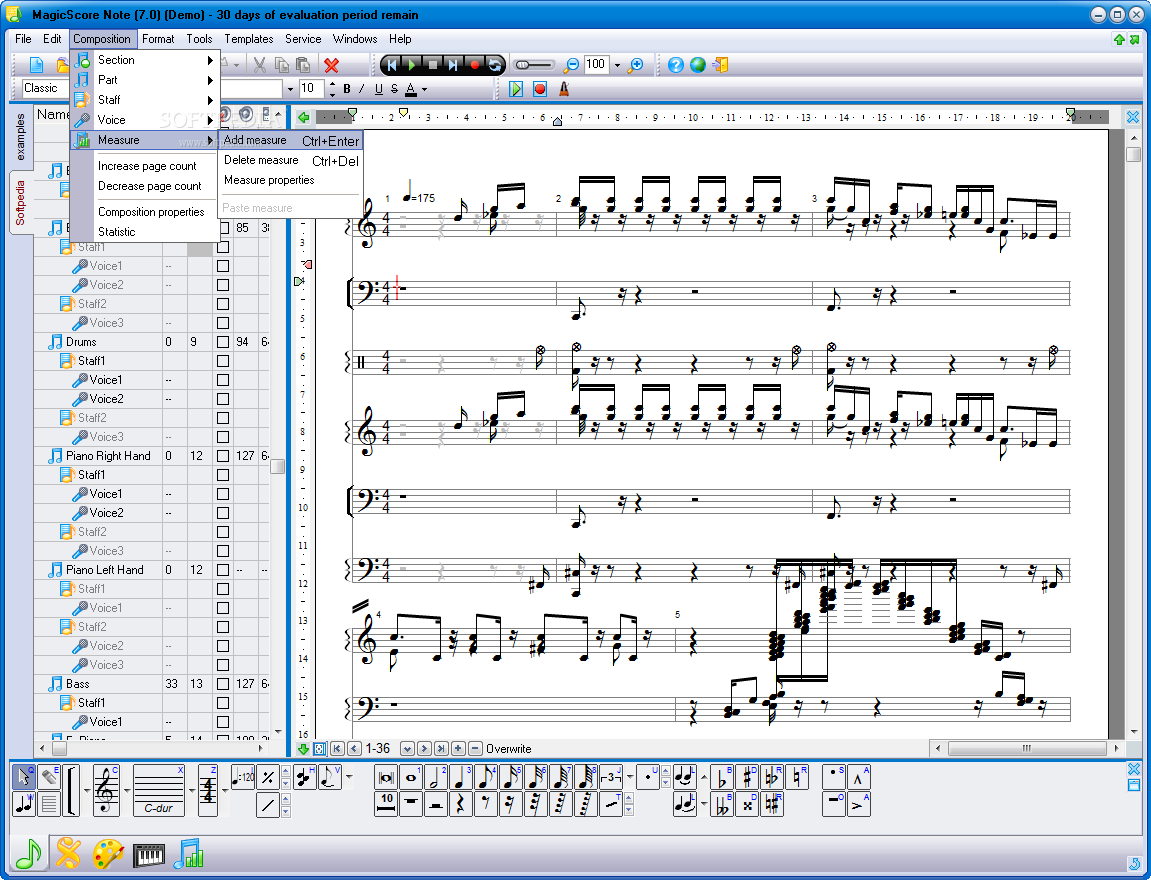Image resolution: width=1151 pixels, height=880 pixels.
Task: Click the red record square icon on second toolbar
Action: (x=540, y=89)
